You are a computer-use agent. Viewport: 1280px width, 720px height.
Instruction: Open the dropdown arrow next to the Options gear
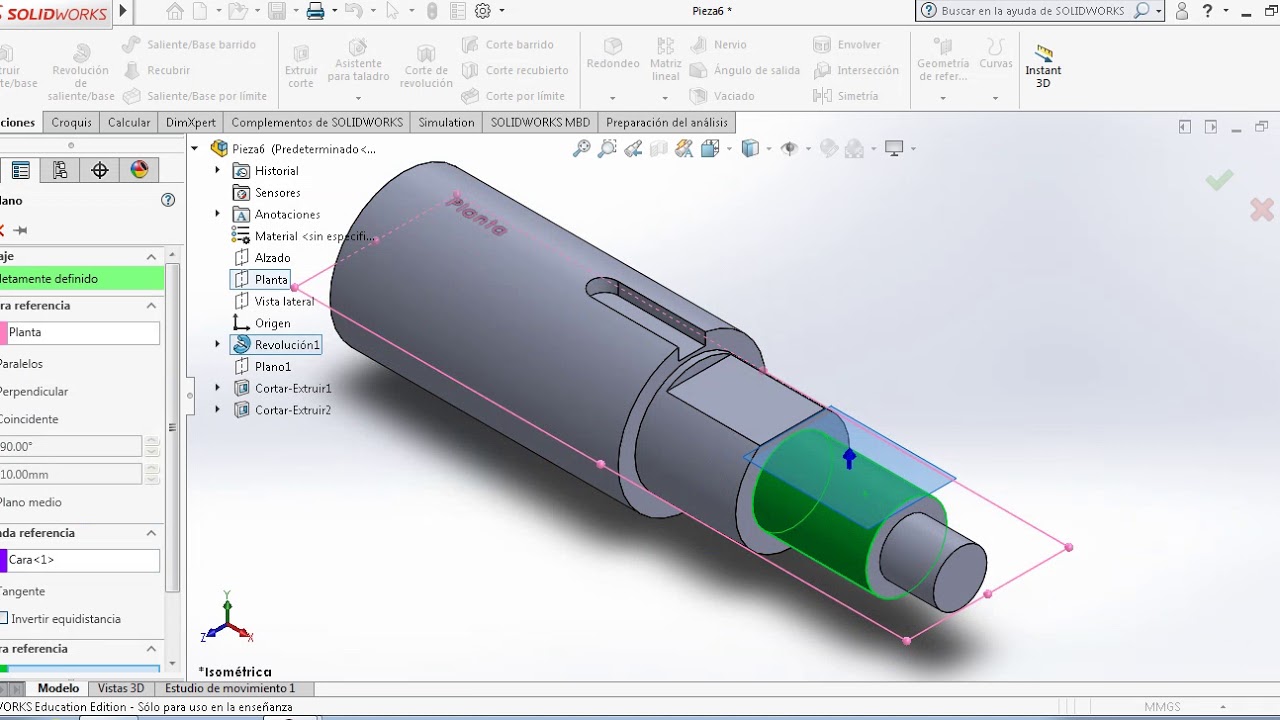(x=502, y=11)
